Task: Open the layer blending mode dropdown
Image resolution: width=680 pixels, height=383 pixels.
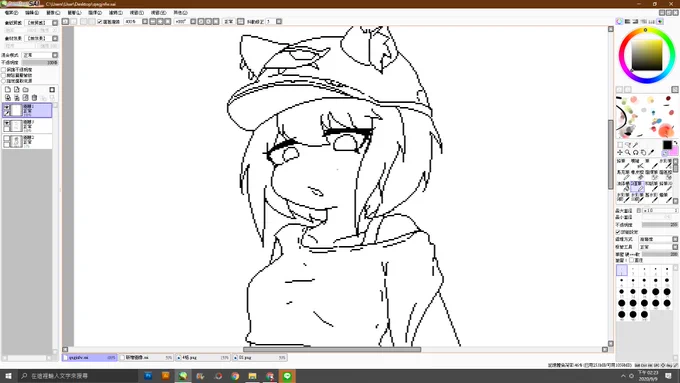Action: 55,55
